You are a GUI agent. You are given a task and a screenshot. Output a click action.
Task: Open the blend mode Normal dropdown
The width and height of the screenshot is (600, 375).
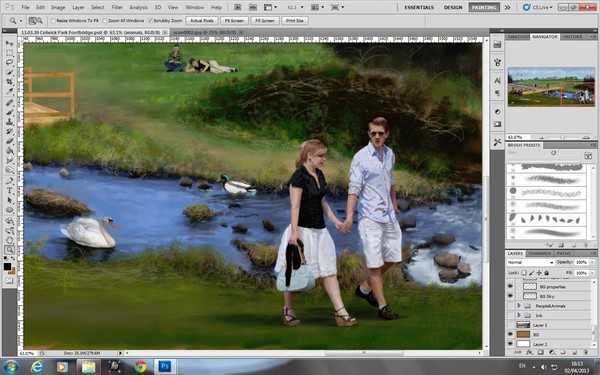pos(530,262)
